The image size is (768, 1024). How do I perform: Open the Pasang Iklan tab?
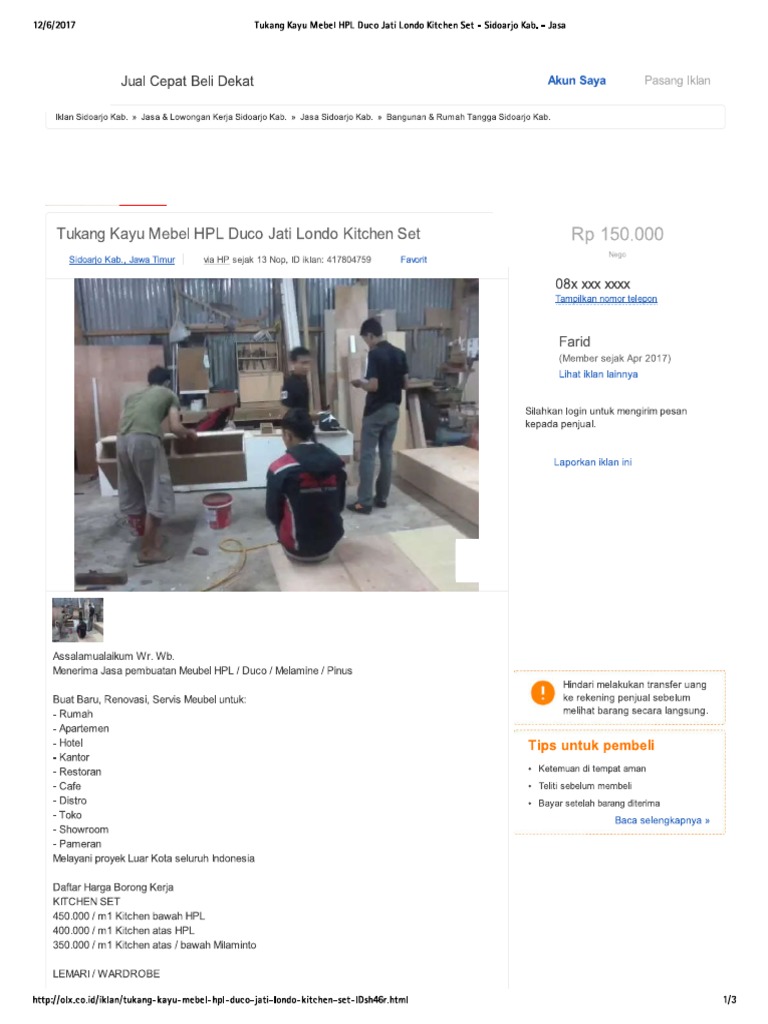(x=677, y=81)
